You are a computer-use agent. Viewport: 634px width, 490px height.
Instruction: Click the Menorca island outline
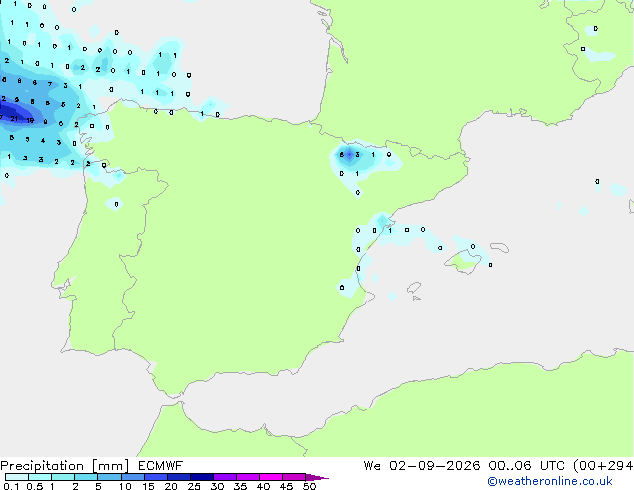[499, 247]
